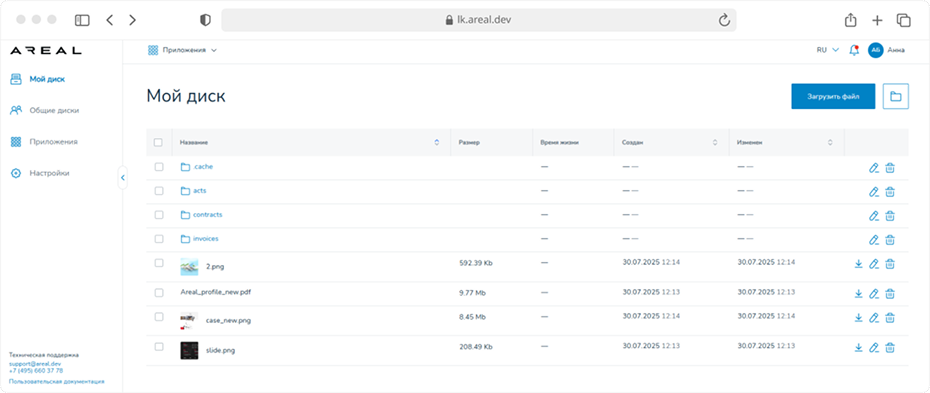930x393 pixels.
Task: Check the contracts folder checkbox
Action: coord(158,215)
